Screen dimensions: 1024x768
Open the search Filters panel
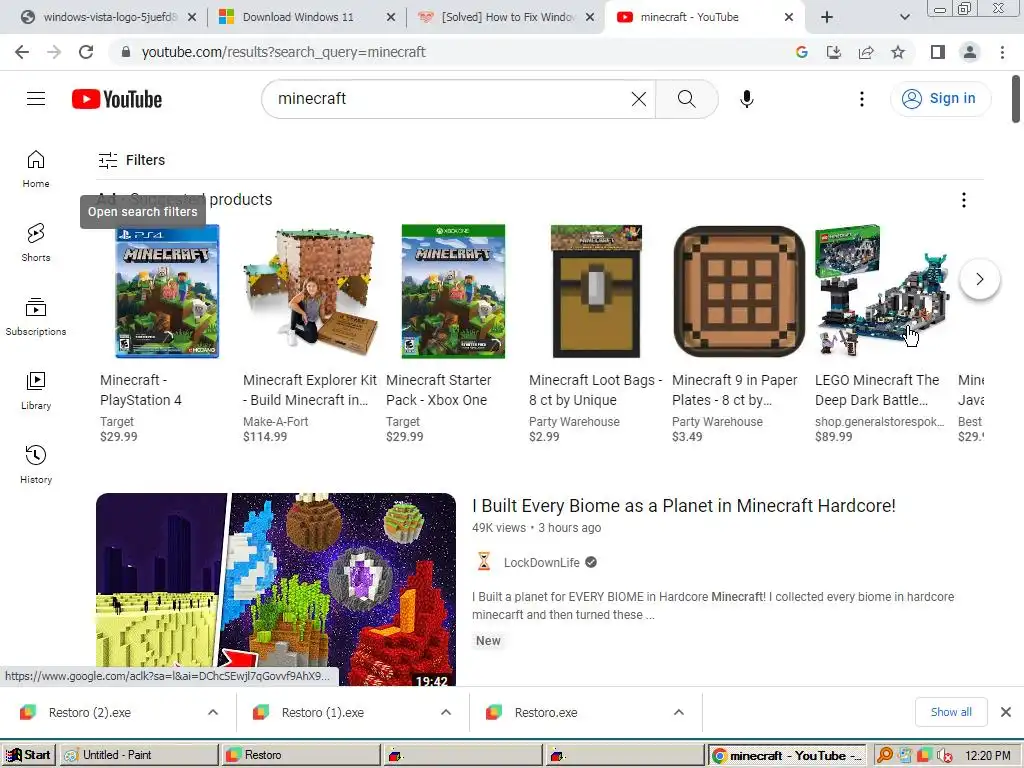132,160
